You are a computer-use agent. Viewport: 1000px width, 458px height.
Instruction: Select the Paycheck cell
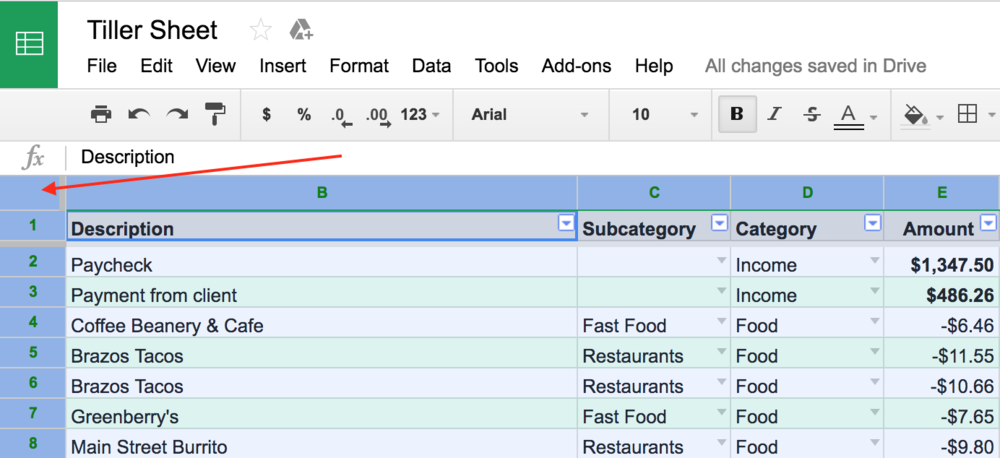(322, 262)
